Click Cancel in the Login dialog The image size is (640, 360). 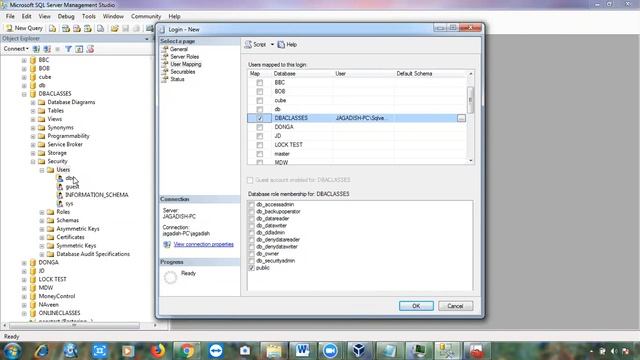coord(456,306)
